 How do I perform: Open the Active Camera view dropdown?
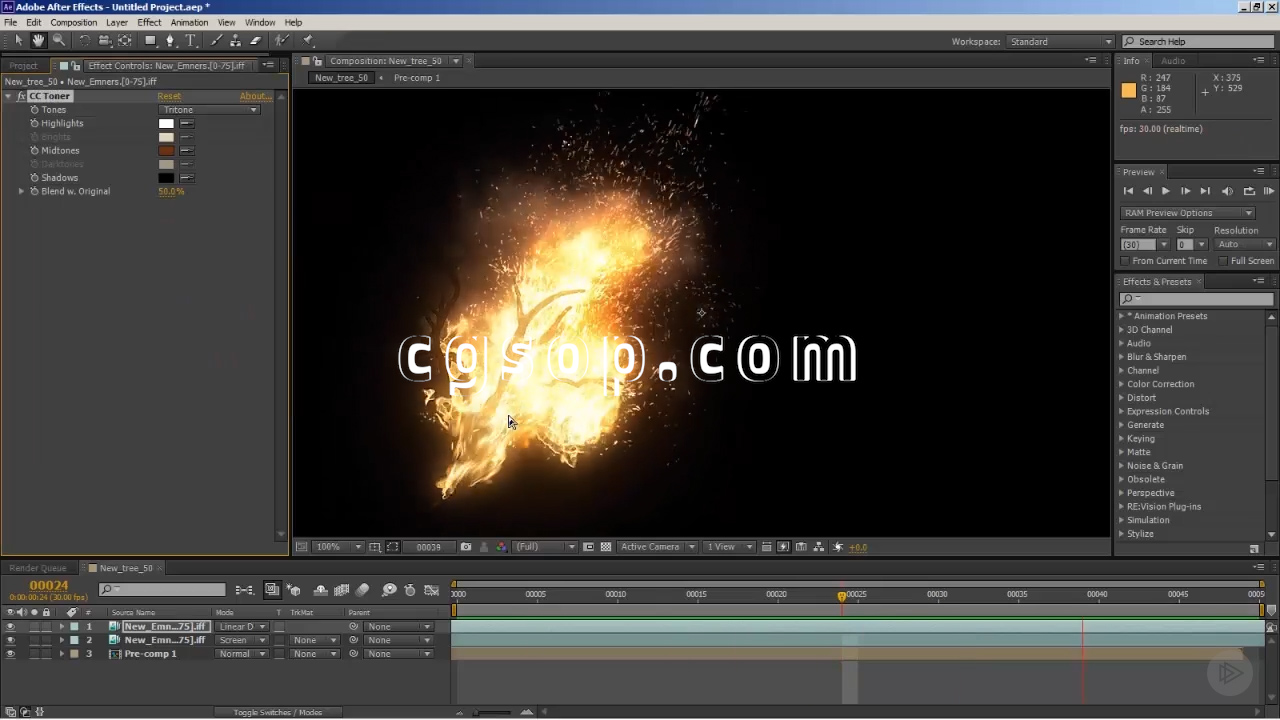tap(656, 547)
